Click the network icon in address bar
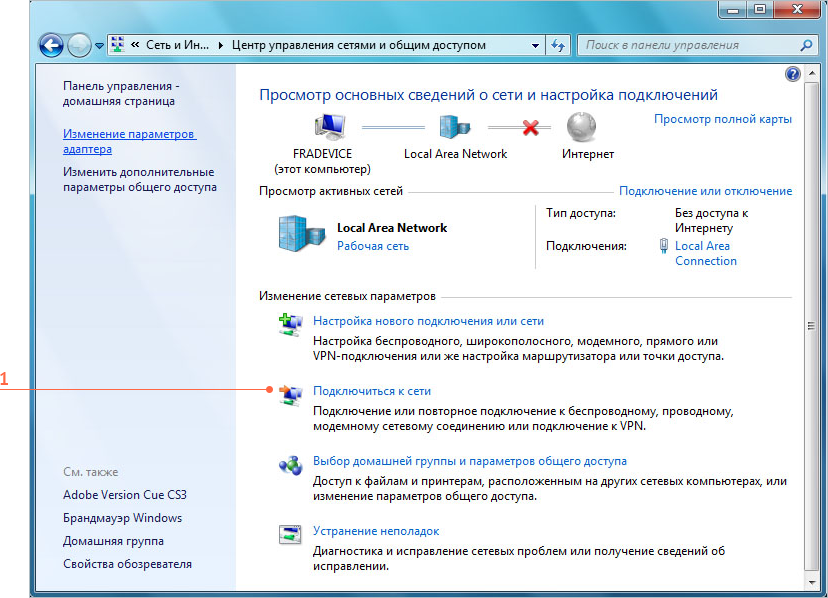 point(118,45)
